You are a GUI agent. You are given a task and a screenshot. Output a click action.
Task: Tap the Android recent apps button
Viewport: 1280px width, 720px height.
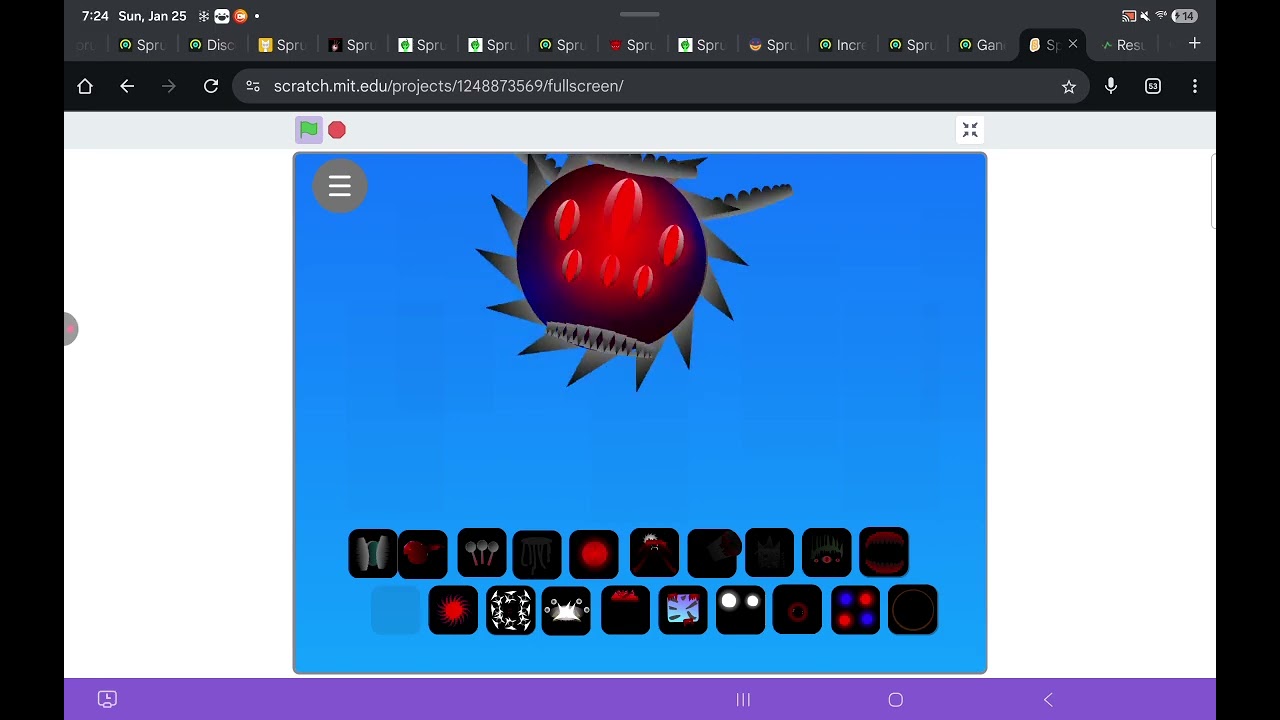coord(743,700)
